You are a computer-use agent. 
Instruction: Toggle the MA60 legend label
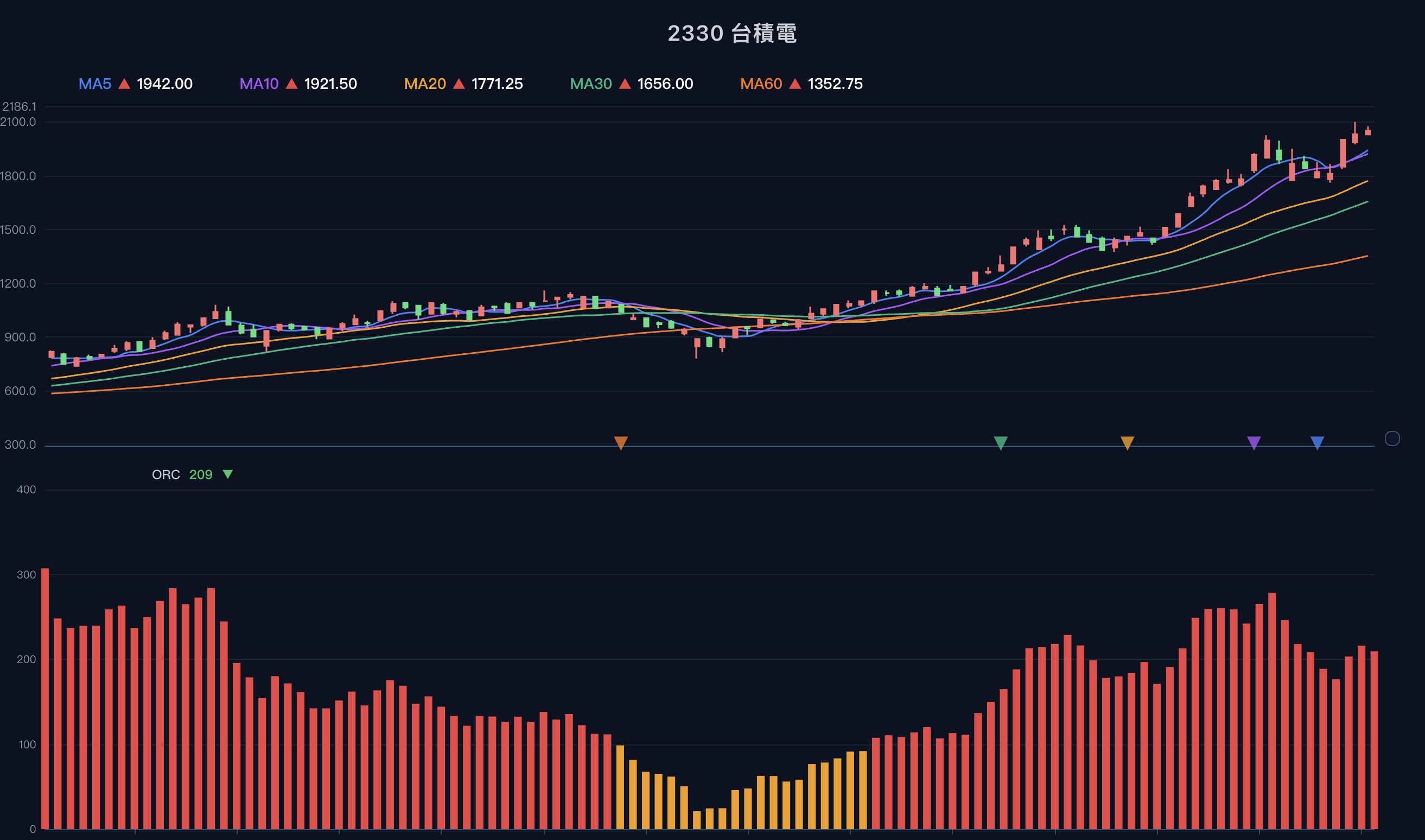coord(761,84)
